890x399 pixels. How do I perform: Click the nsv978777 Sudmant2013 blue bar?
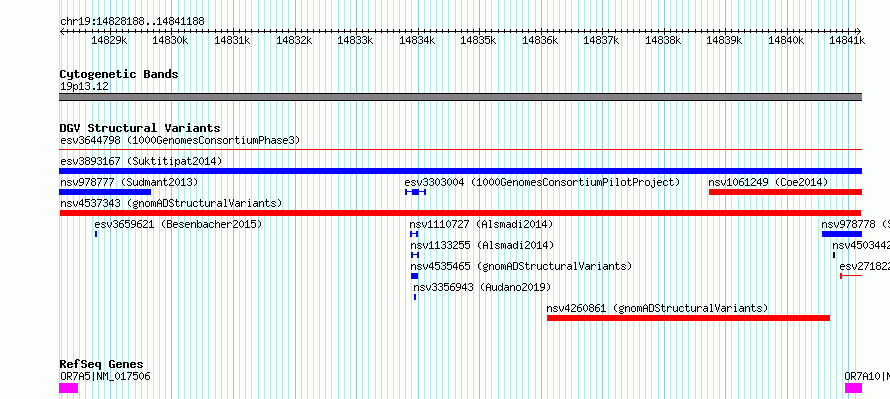[105, 192]
